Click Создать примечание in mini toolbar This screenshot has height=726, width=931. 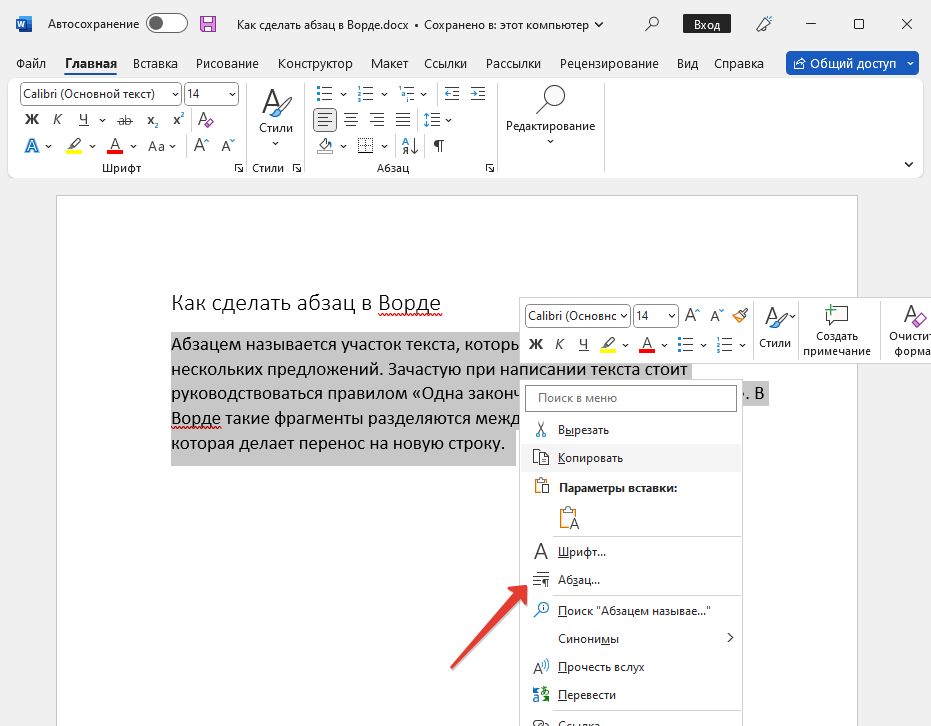click(x=836, y=331)
